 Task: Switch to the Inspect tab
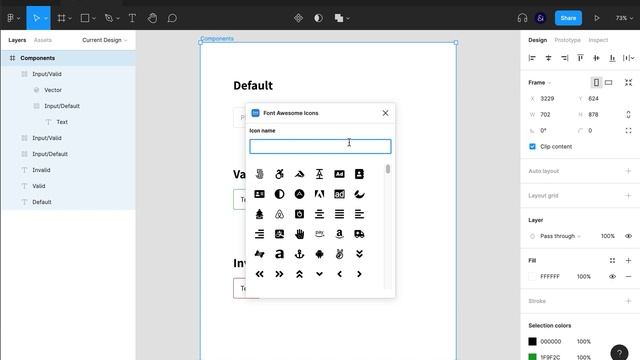pyautogui.click(x=598, y=40)
